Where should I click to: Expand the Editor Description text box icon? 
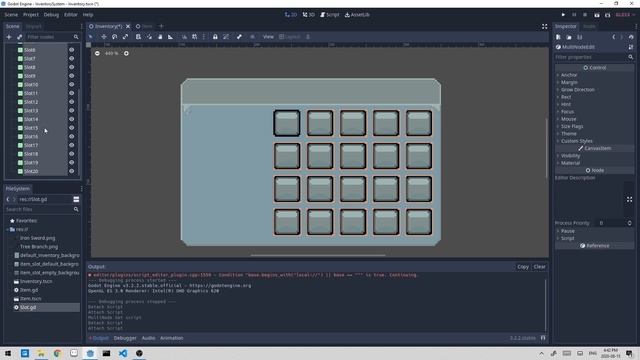(629, 200)
